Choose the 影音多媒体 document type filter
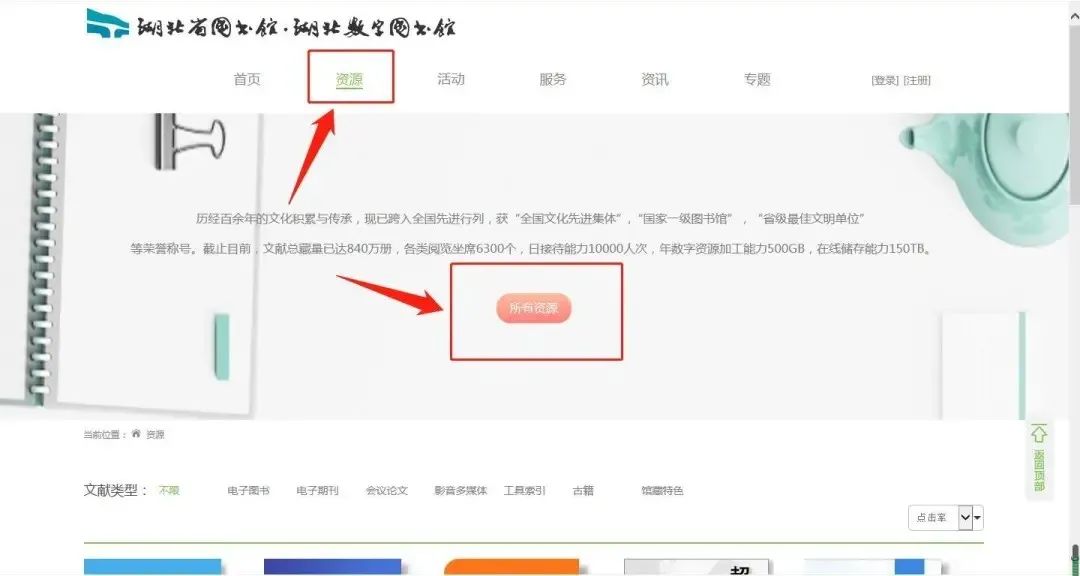 (x=460, y=491)
